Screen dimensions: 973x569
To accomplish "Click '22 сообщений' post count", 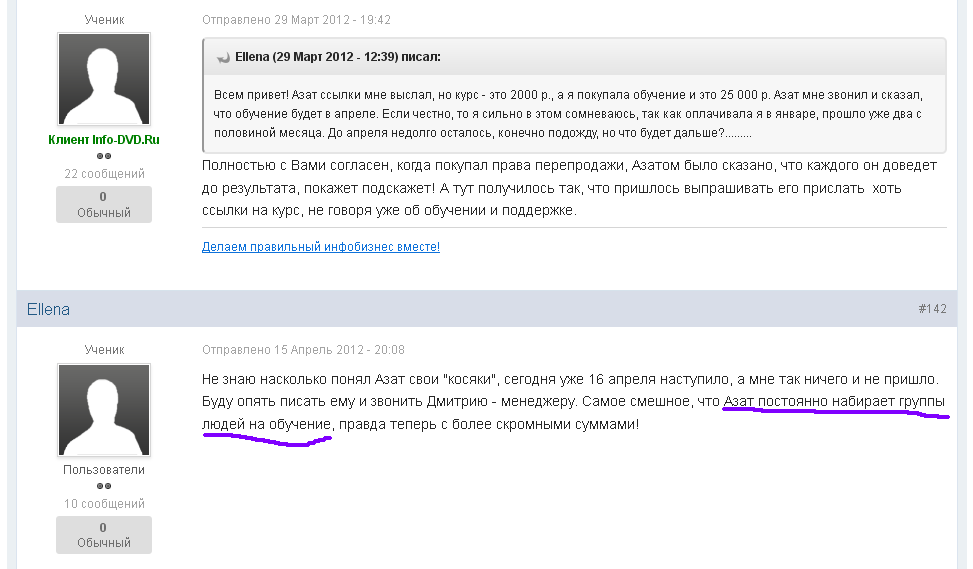I will (104, 174).
